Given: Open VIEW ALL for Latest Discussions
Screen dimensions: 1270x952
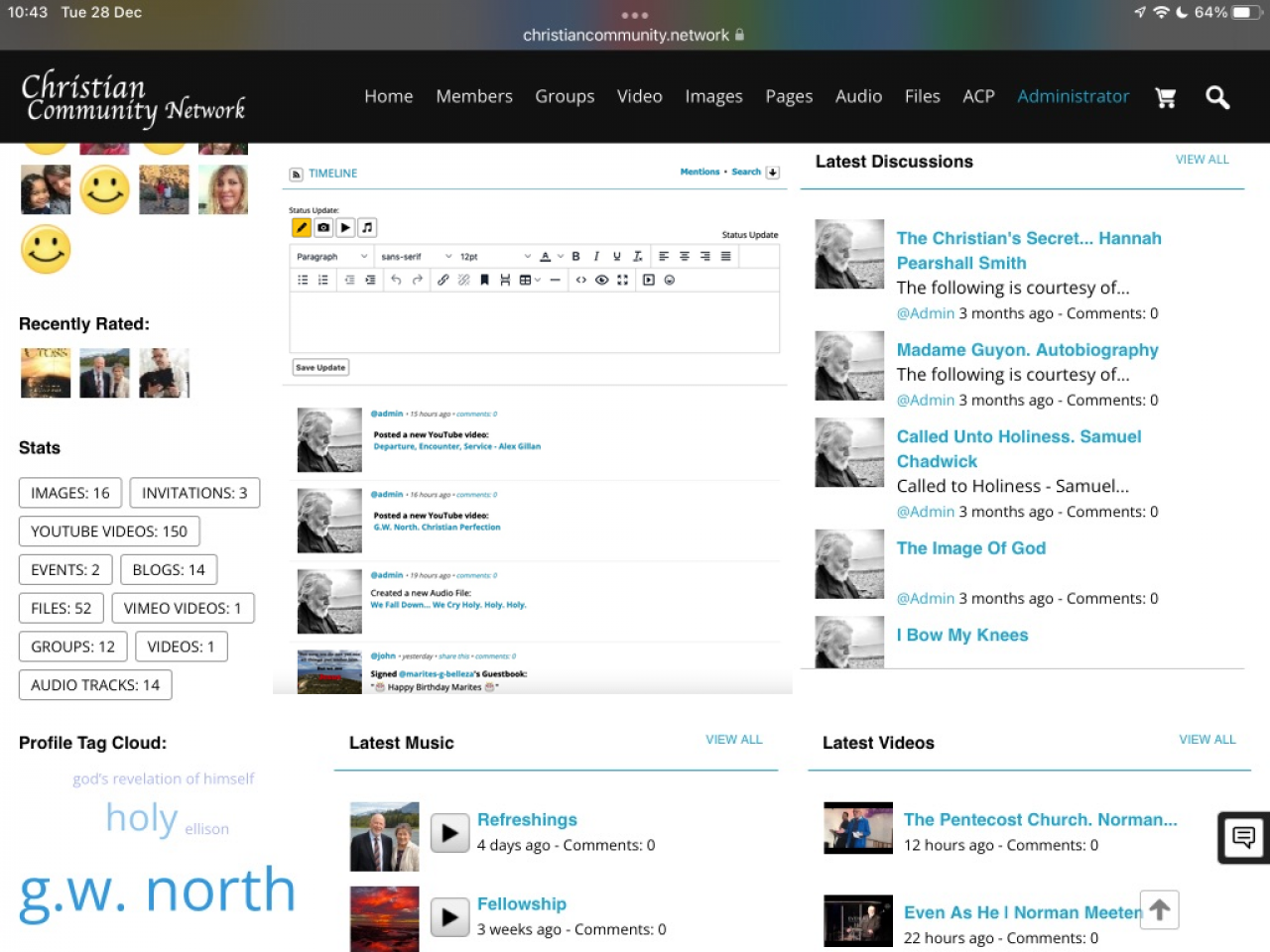Looking at the screenshot, I should (1202, 160).
